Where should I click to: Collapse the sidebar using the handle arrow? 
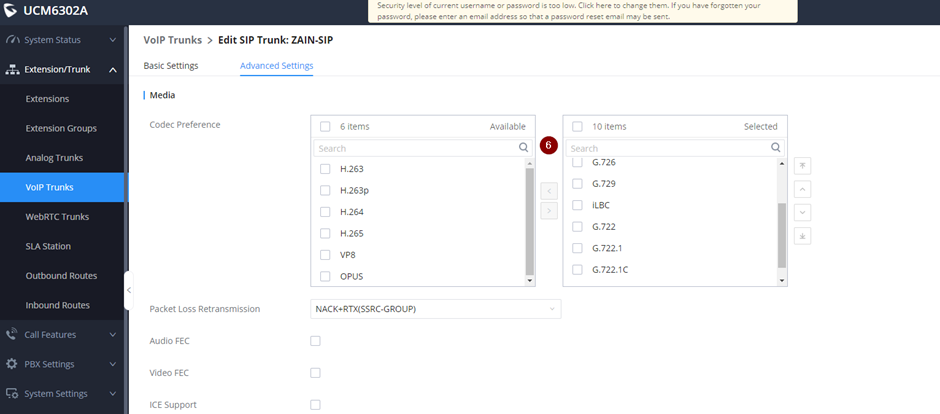pyautogui.click(x=128, y=290)
